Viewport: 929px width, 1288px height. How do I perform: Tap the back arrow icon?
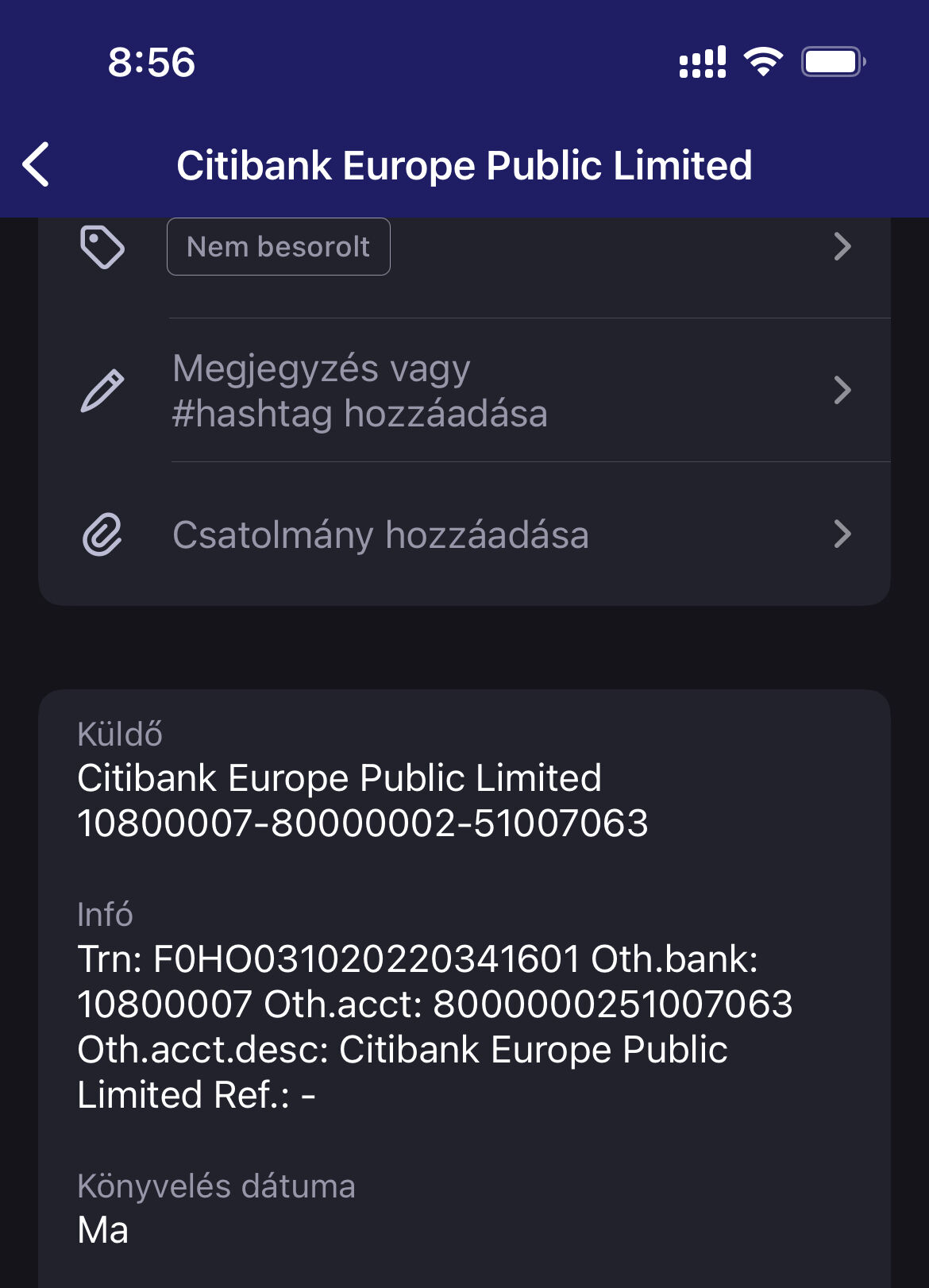pyautogui.click(x=37, y=165)
